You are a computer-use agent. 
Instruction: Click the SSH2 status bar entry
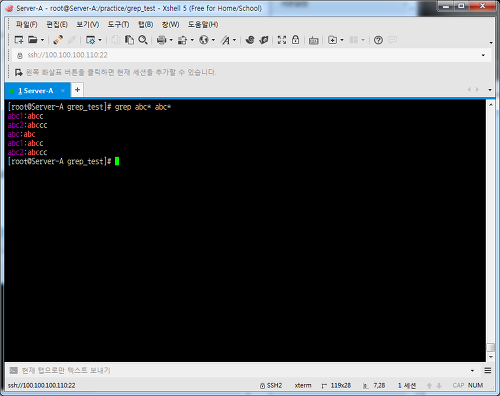(271, 386)
